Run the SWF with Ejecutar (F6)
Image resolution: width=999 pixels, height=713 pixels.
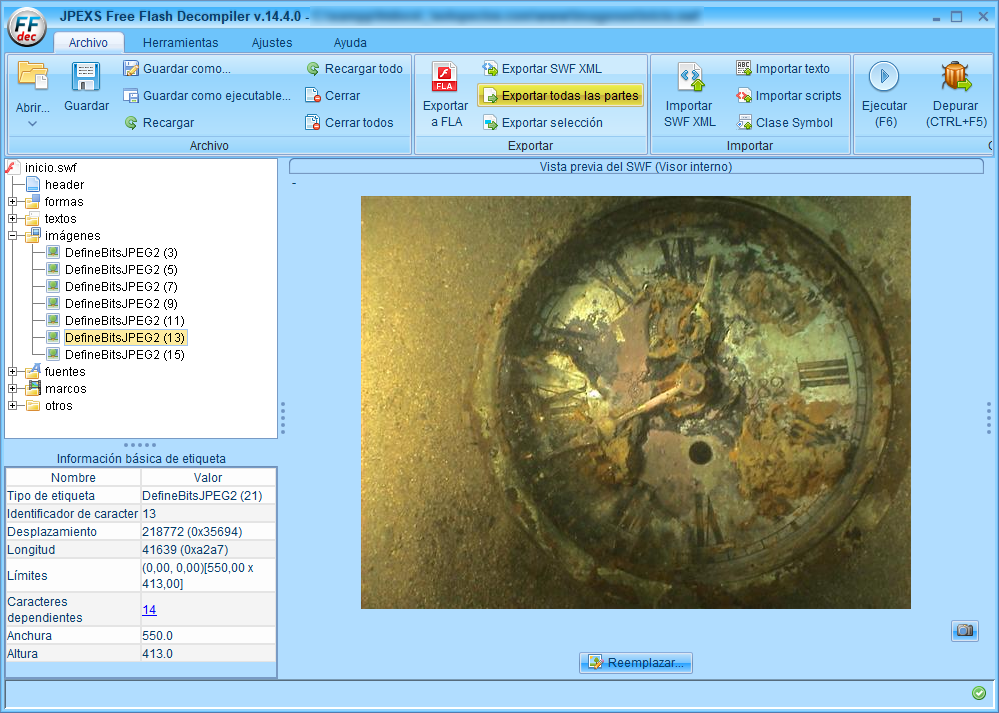click(x=883, y=78)
